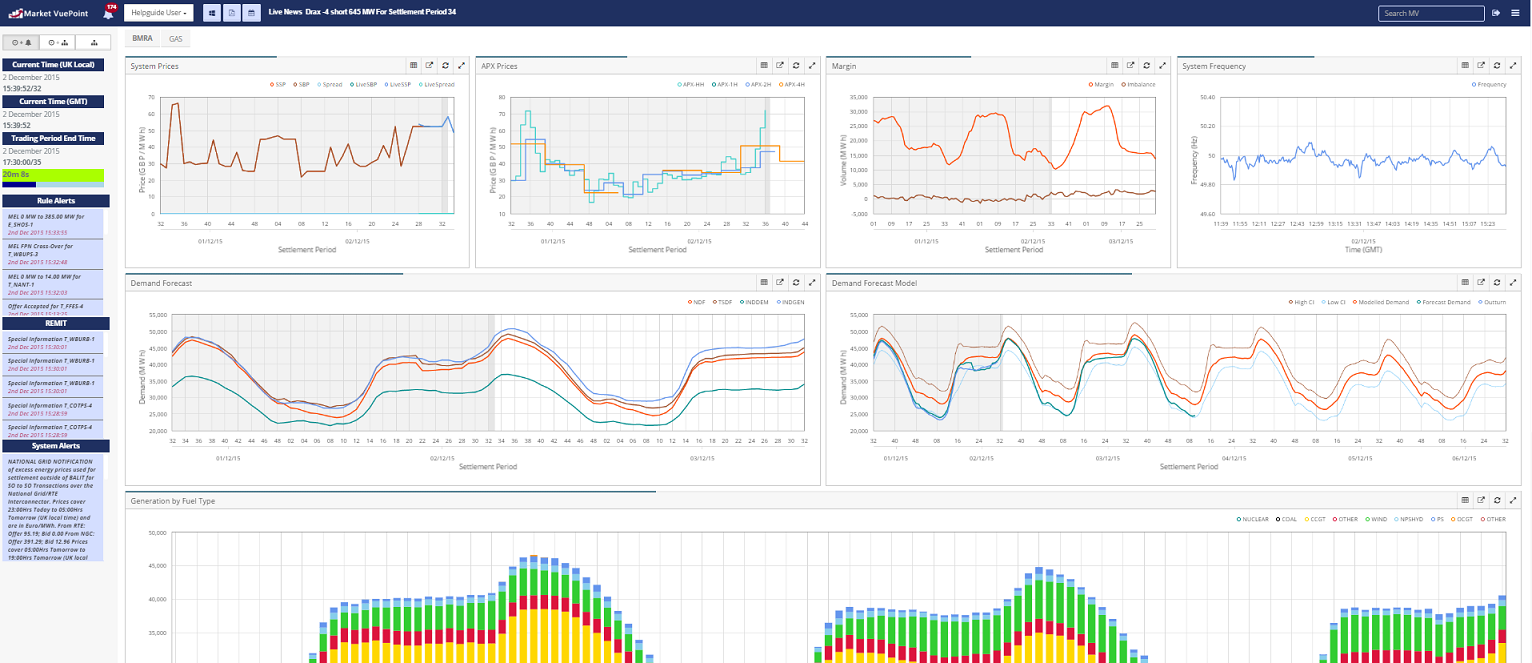Toggle SSP series in System Prices legend
1532x663 pixels.
278,85
